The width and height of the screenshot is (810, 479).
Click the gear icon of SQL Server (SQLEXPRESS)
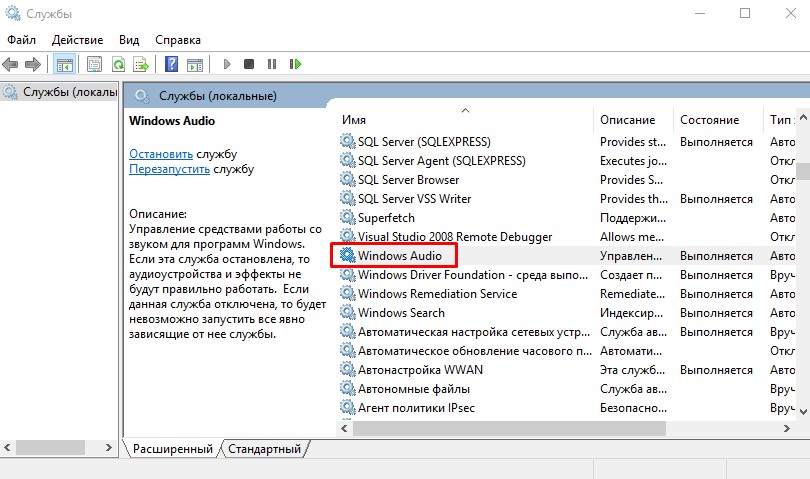(x=348, y=141)
